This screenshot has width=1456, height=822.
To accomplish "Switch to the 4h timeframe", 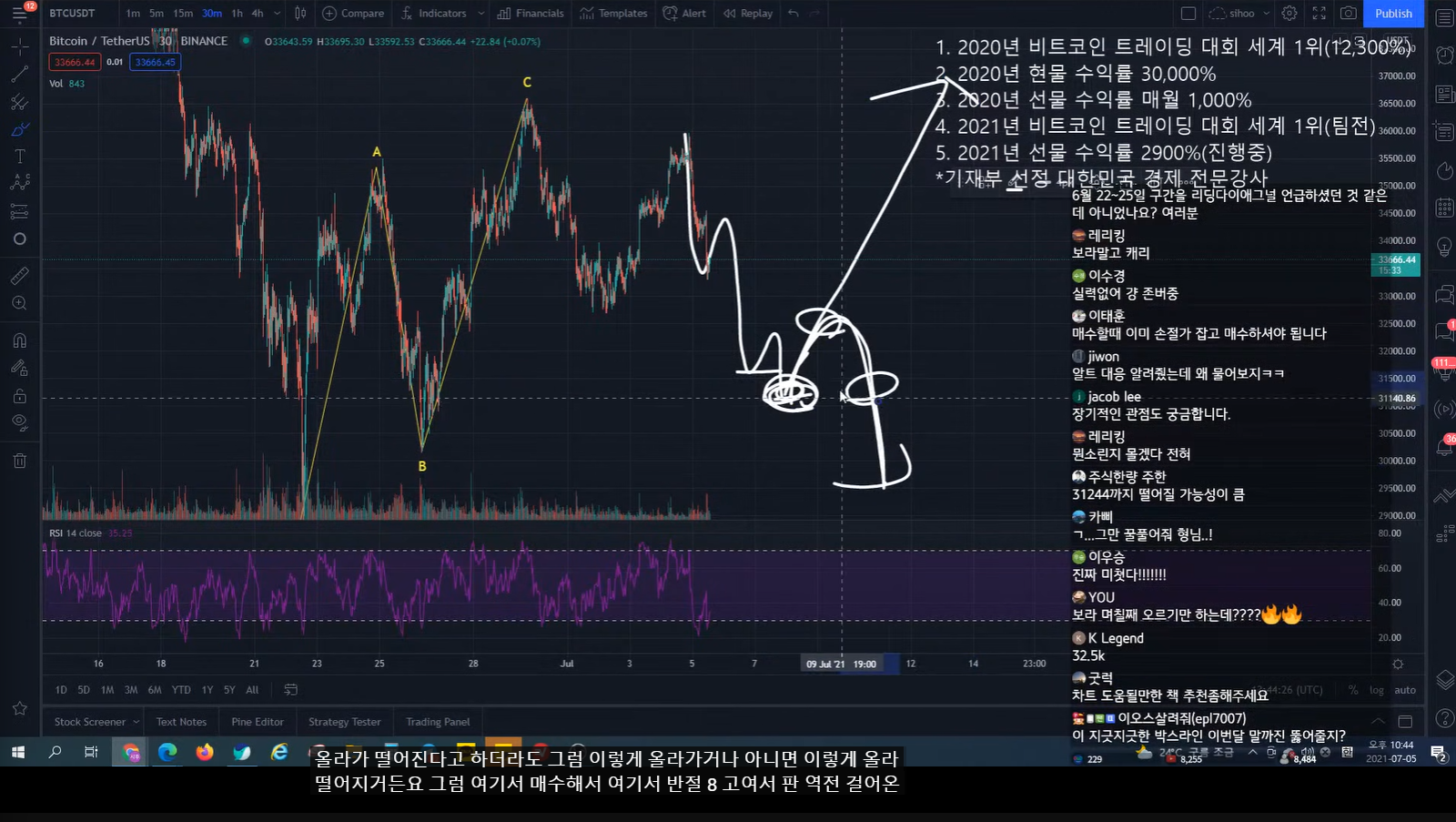I will point(258,14).
